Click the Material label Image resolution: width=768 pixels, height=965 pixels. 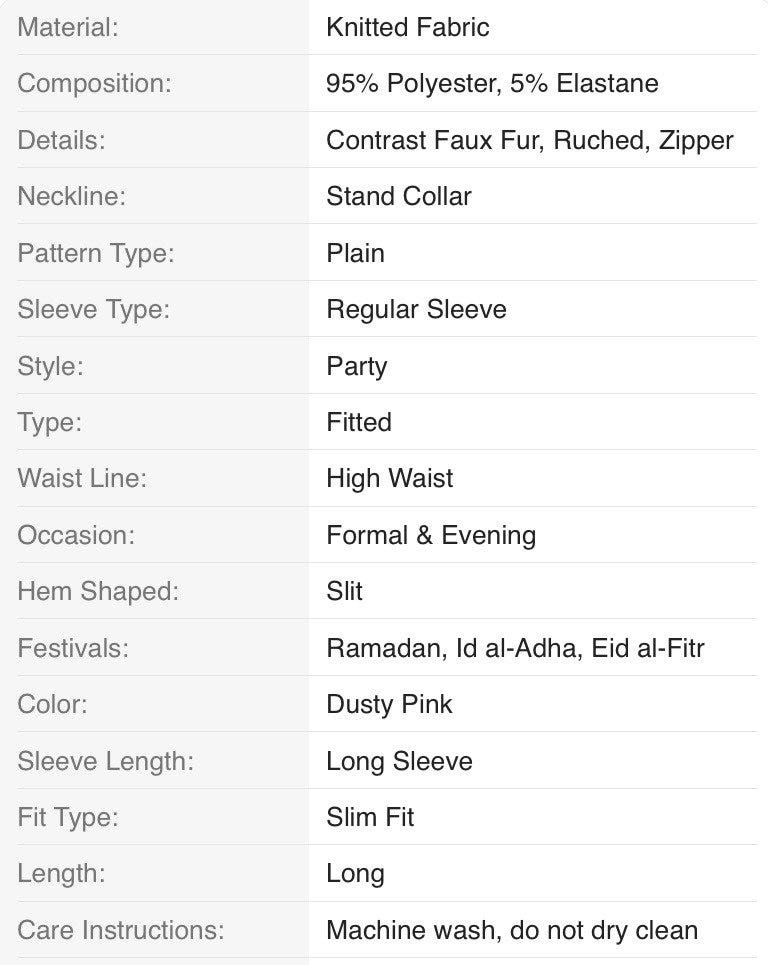tap(68, 27)
